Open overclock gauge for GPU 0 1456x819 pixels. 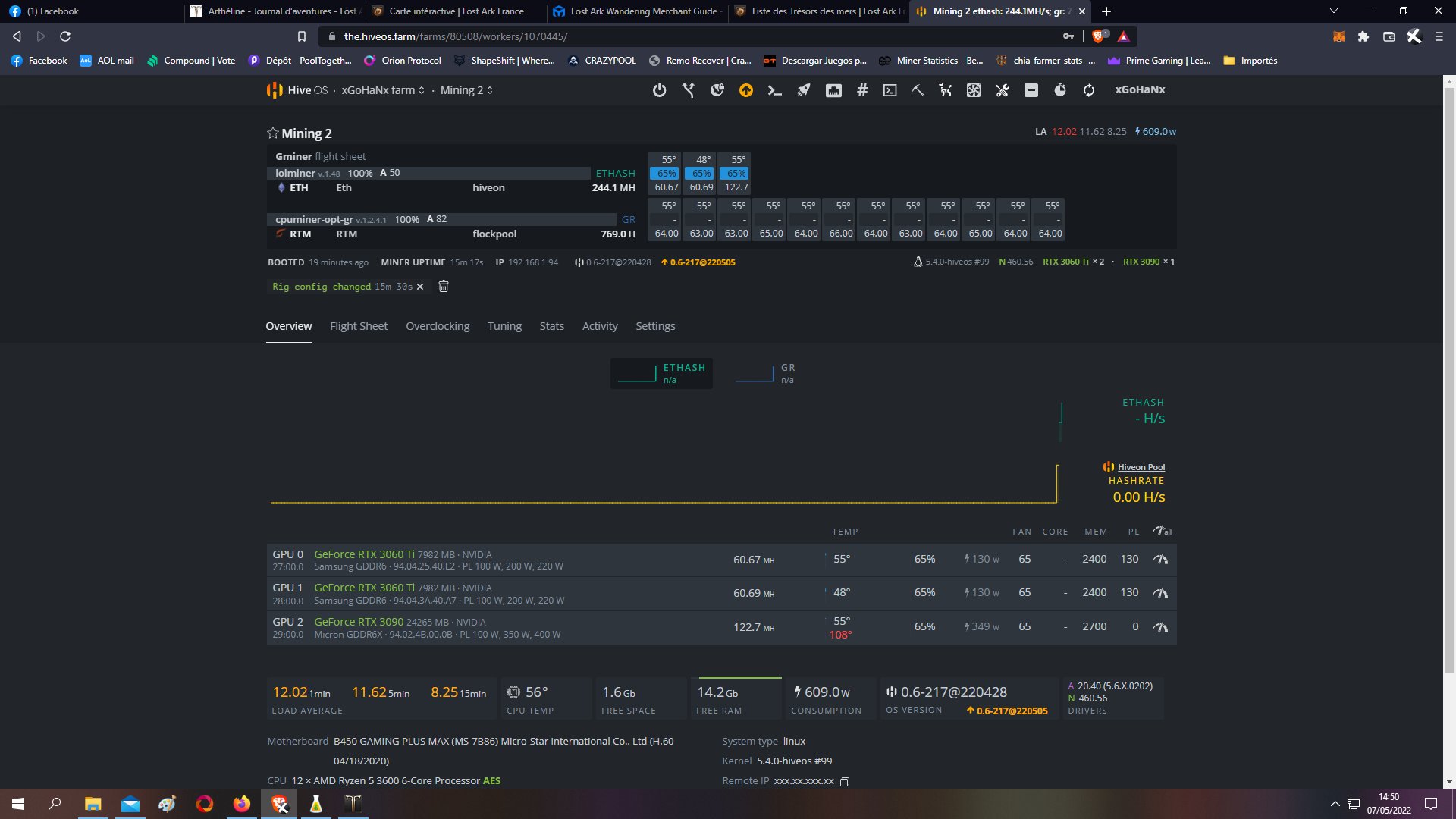(1160, 560)
